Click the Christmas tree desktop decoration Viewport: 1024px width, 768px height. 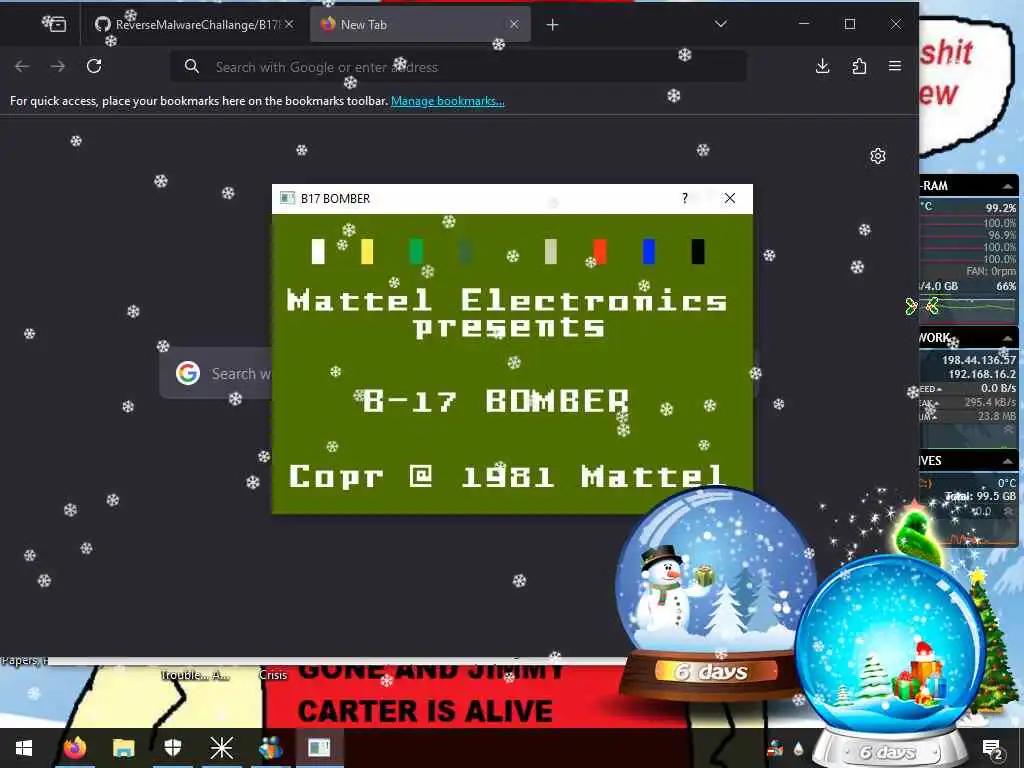pos(993,643)
